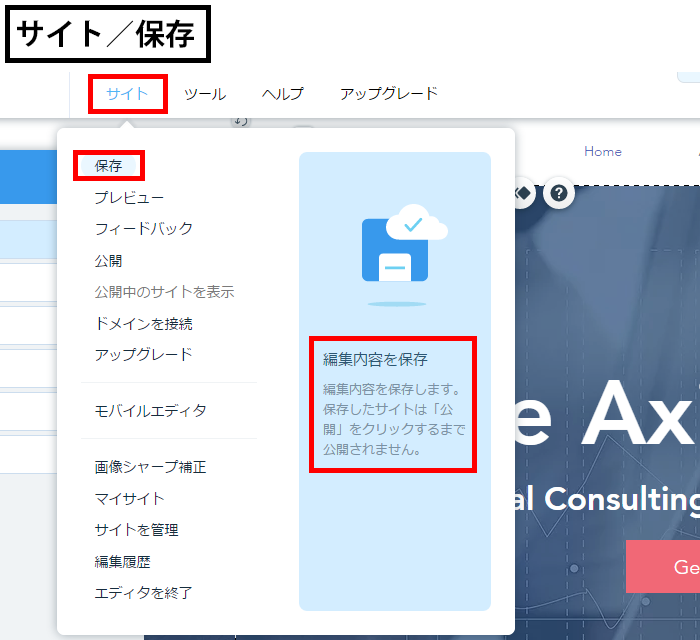Viewport: 700px width, 640px height.
Task: Click the red Ge… button on canvas
Action: [663, 566]
